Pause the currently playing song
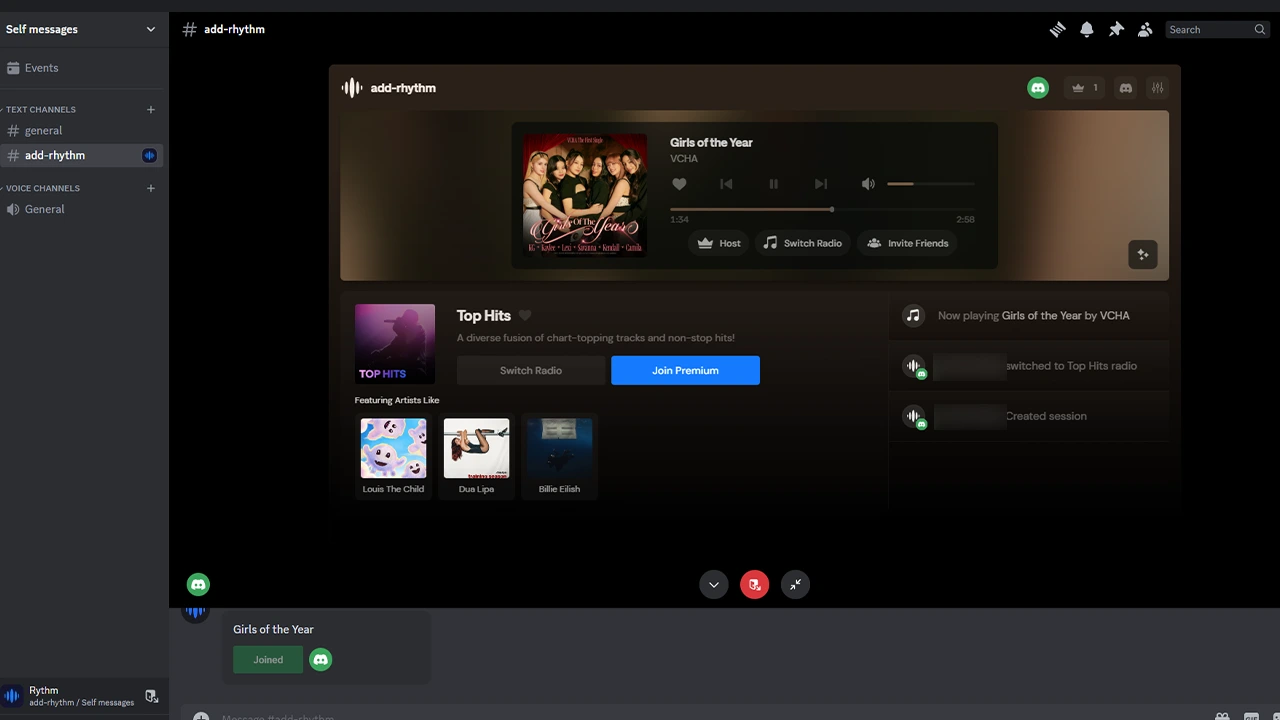 click(773, 183)
